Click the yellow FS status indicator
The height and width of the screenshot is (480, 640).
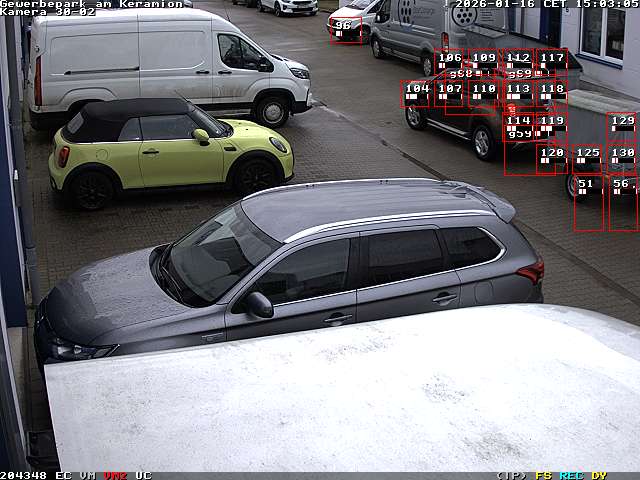click(543, 475)
